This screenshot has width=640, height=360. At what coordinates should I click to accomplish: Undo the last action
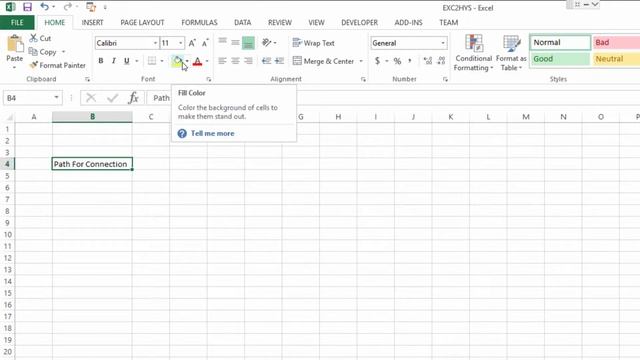(44, 7)
